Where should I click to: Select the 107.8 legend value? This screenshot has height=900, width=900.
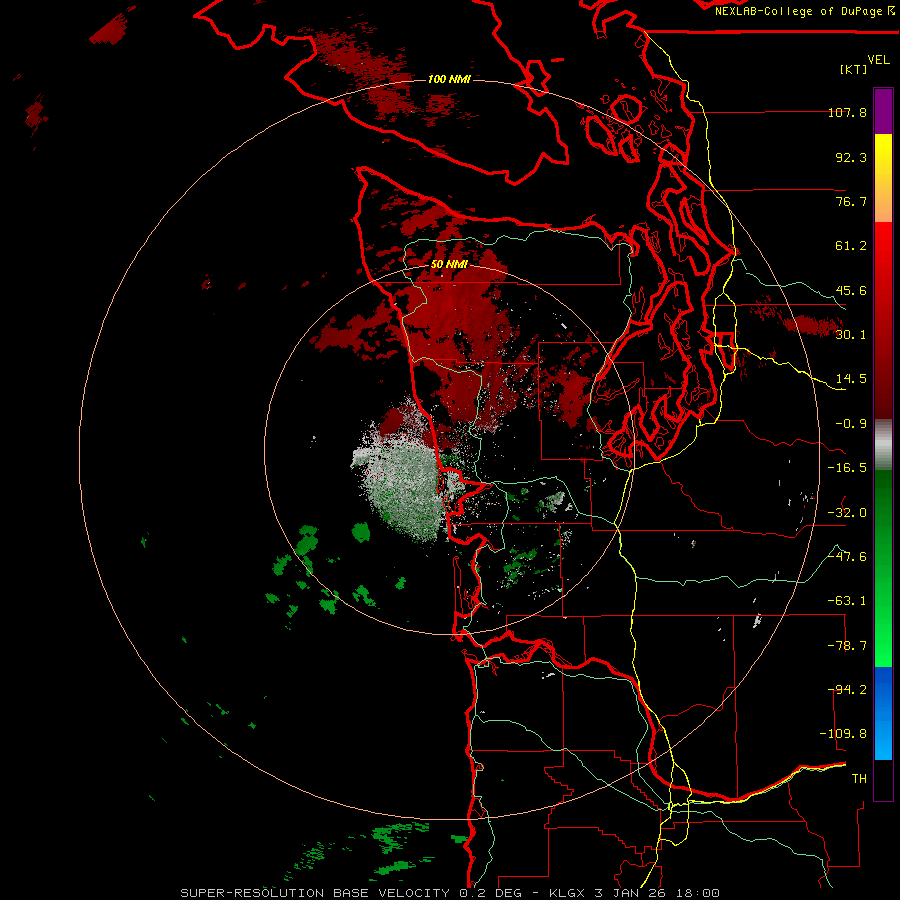point(847,112)
